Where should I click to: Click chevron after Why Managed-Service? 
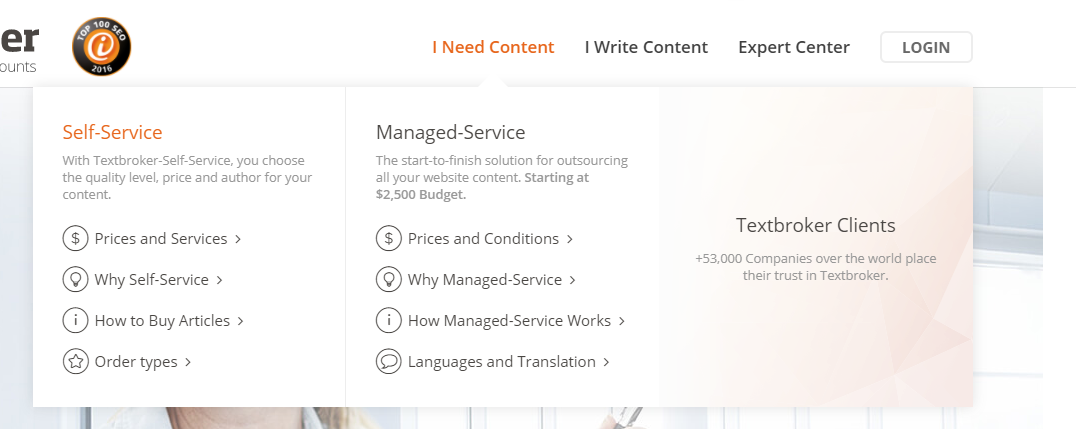coord(572,280)
